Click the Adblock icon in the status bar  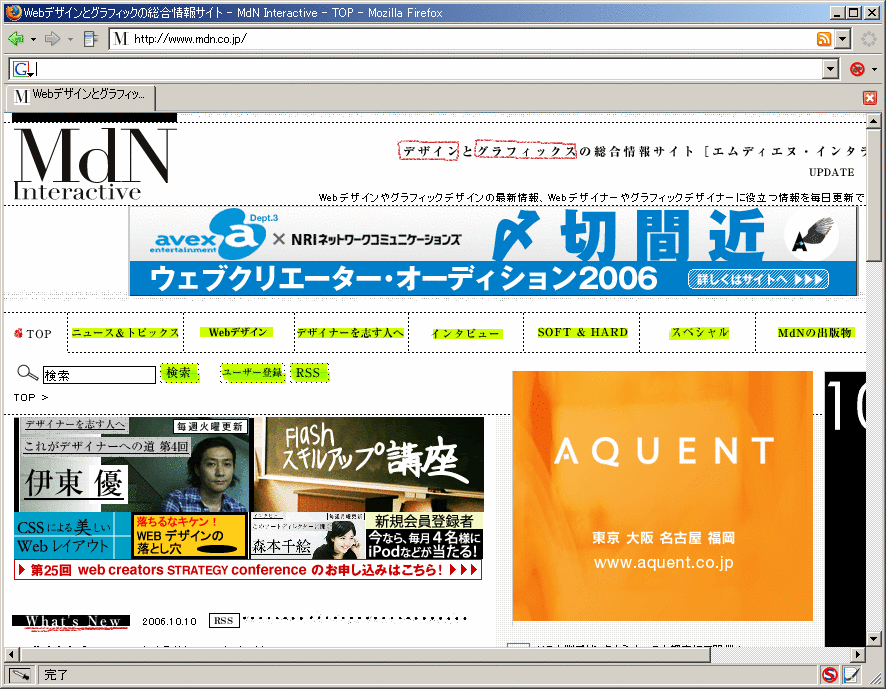click(828, 675)
